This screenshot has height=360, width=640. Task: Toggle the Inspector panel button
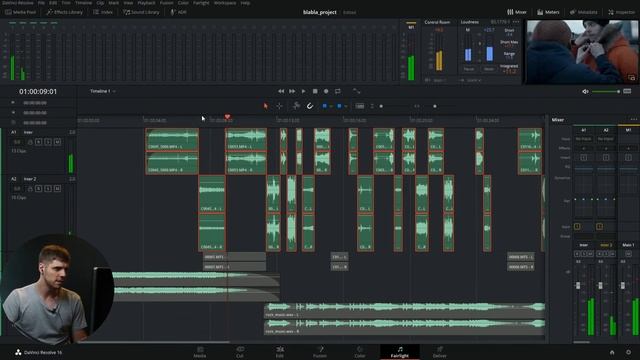[x=622, y=12]
